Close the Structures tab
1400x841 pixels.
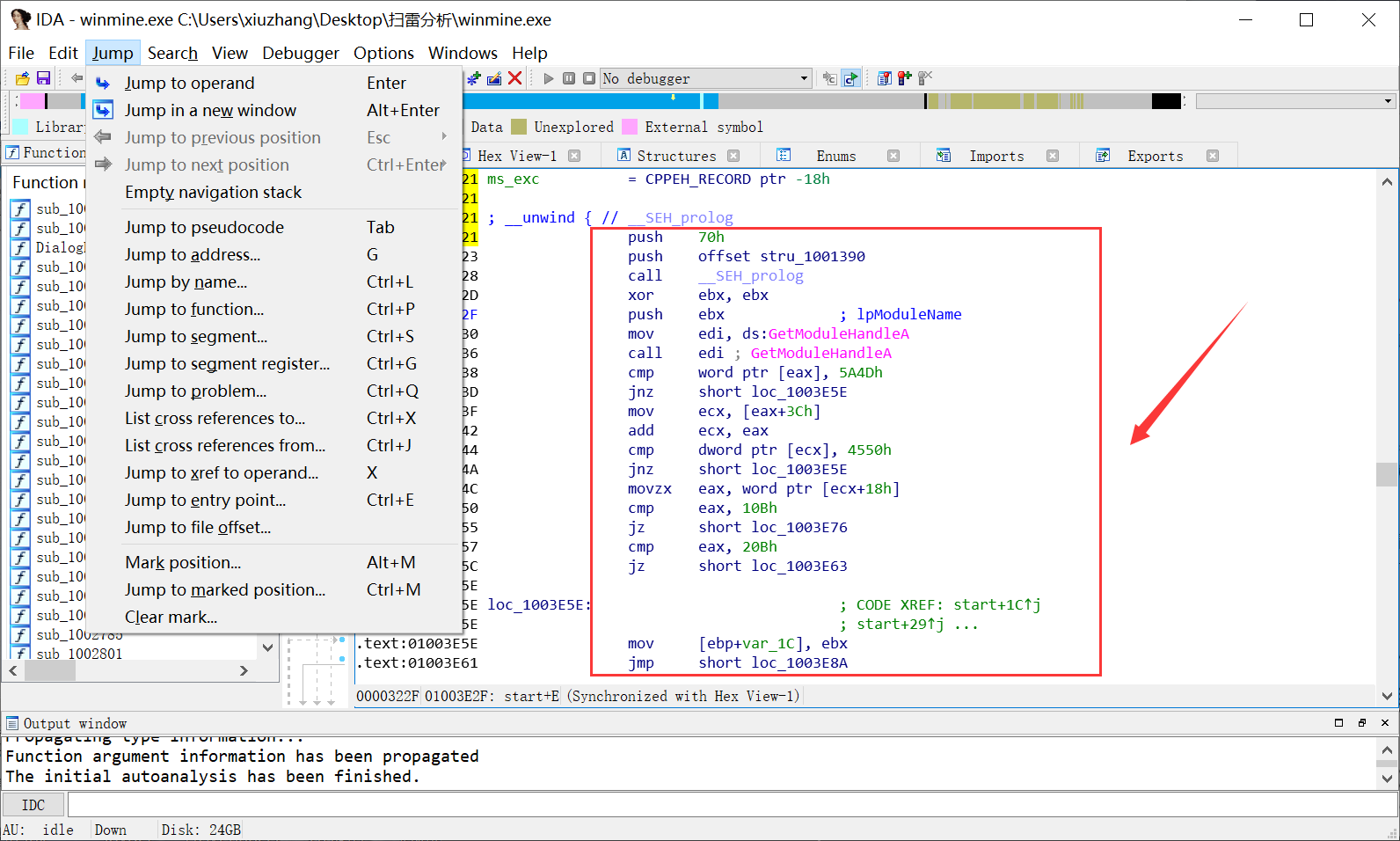(733, 156)
